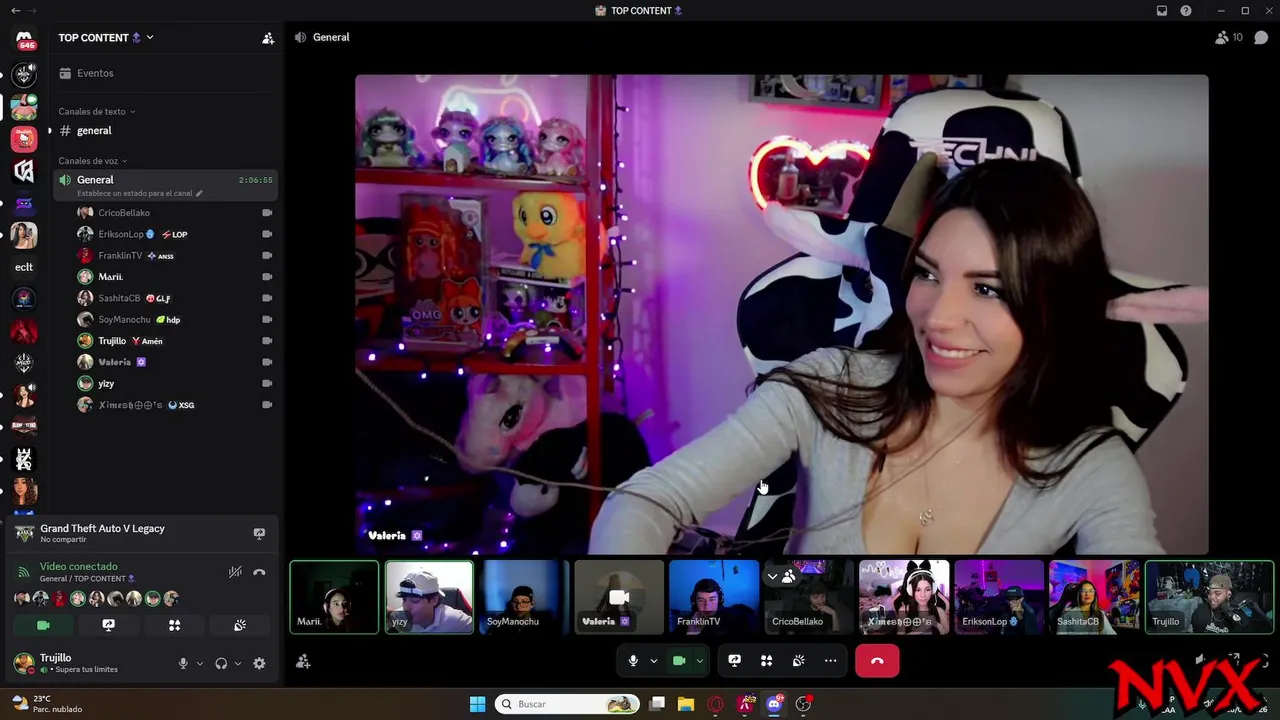Toggle the green camera button in the voice panel
The width and height of the screenshot is (1280, 720).
pyautogui.click(x=43, y=625)
